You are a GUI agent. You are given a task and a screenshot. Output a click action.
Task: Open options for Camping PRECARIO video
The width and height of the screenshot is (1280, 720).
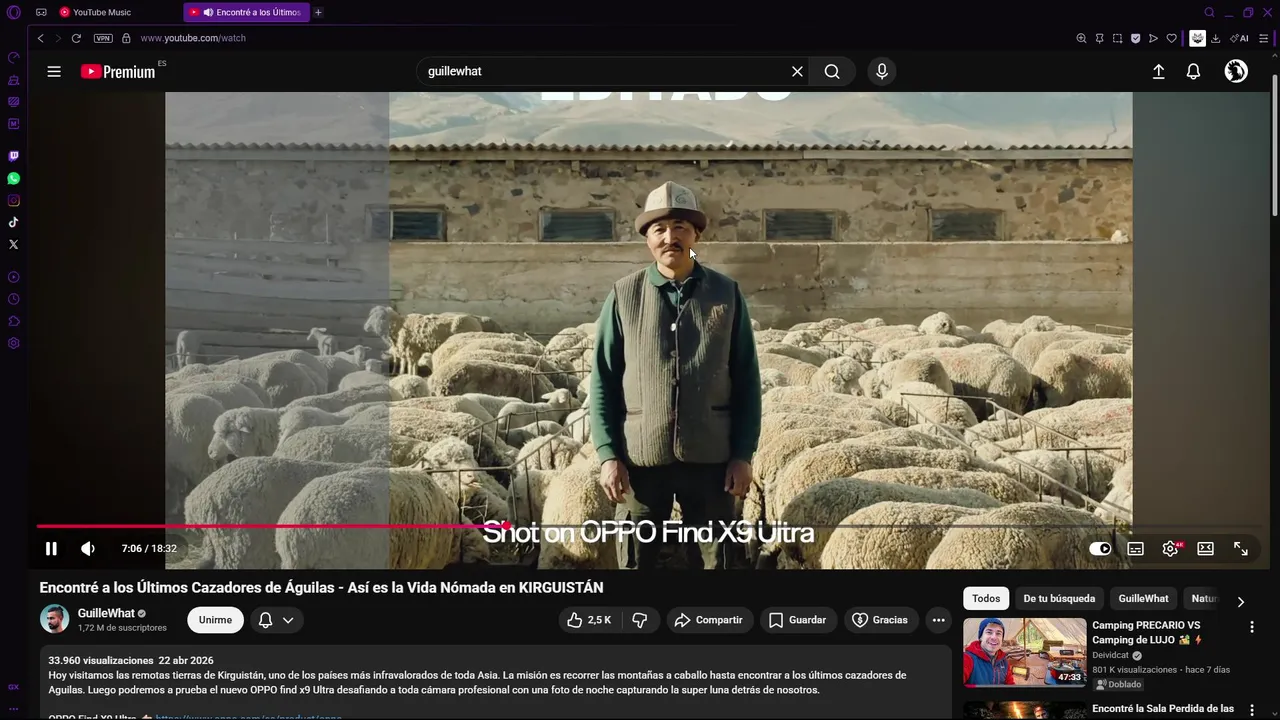pyautogui.click(x=1251, y=627)
